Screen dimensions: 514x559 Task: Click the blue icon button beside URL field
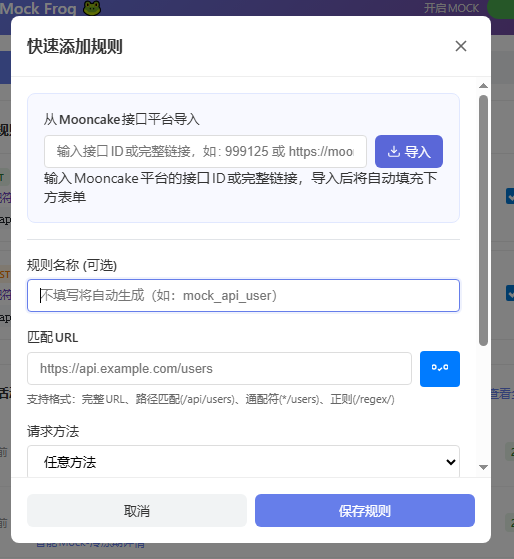440,369
